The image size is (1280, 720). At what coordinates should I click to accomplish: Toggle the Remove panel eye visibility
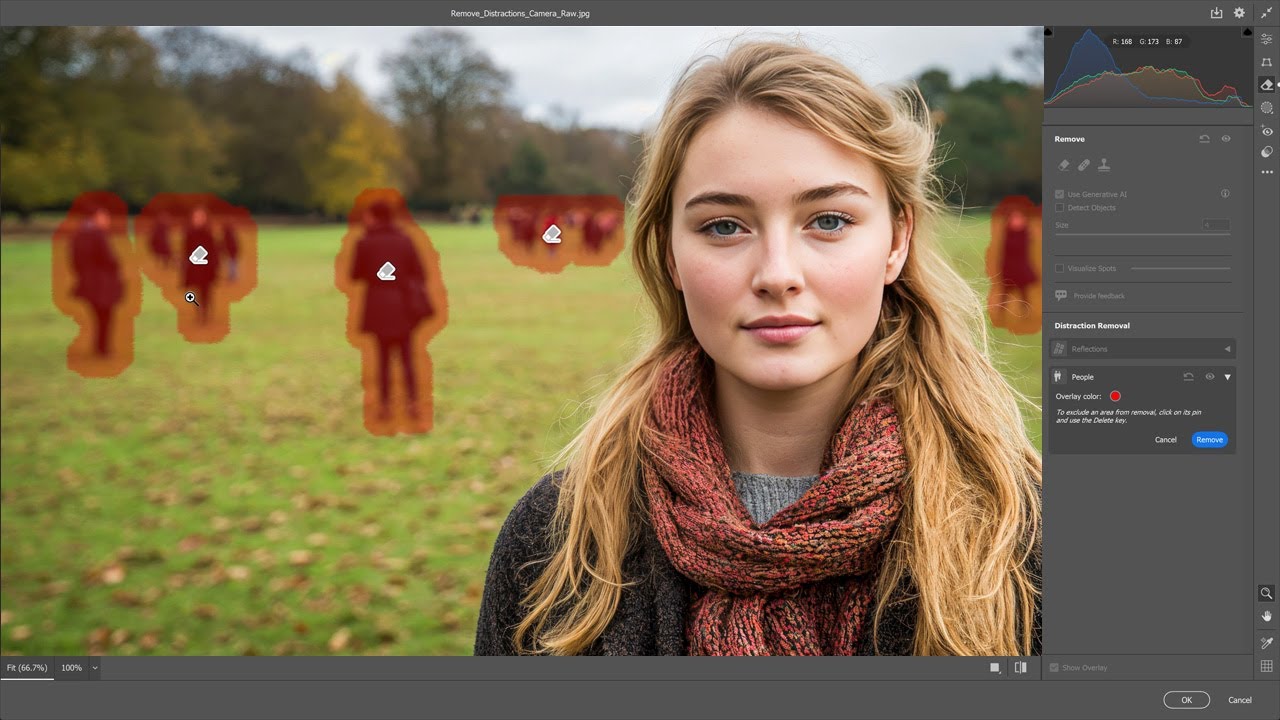1226,139
